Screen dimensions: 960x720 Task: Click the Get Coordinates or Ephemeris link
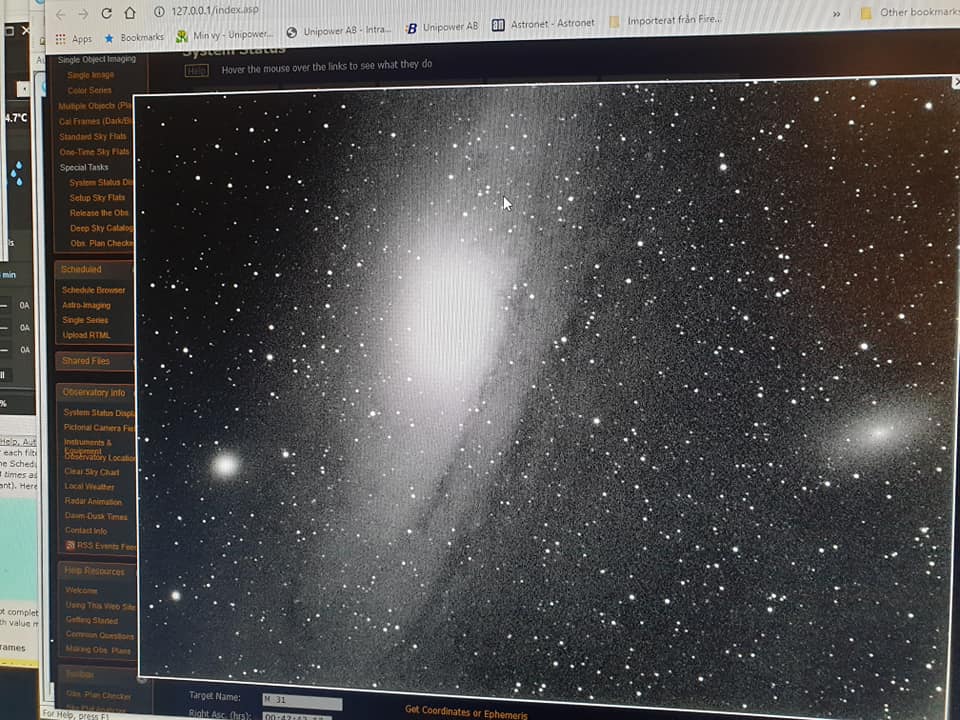(x=465, y=709)
